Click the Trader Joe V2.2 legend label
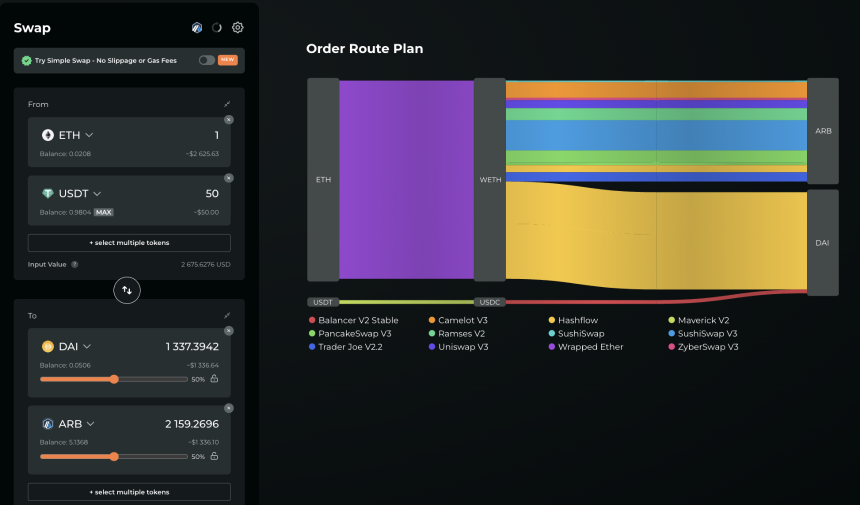 350,347
